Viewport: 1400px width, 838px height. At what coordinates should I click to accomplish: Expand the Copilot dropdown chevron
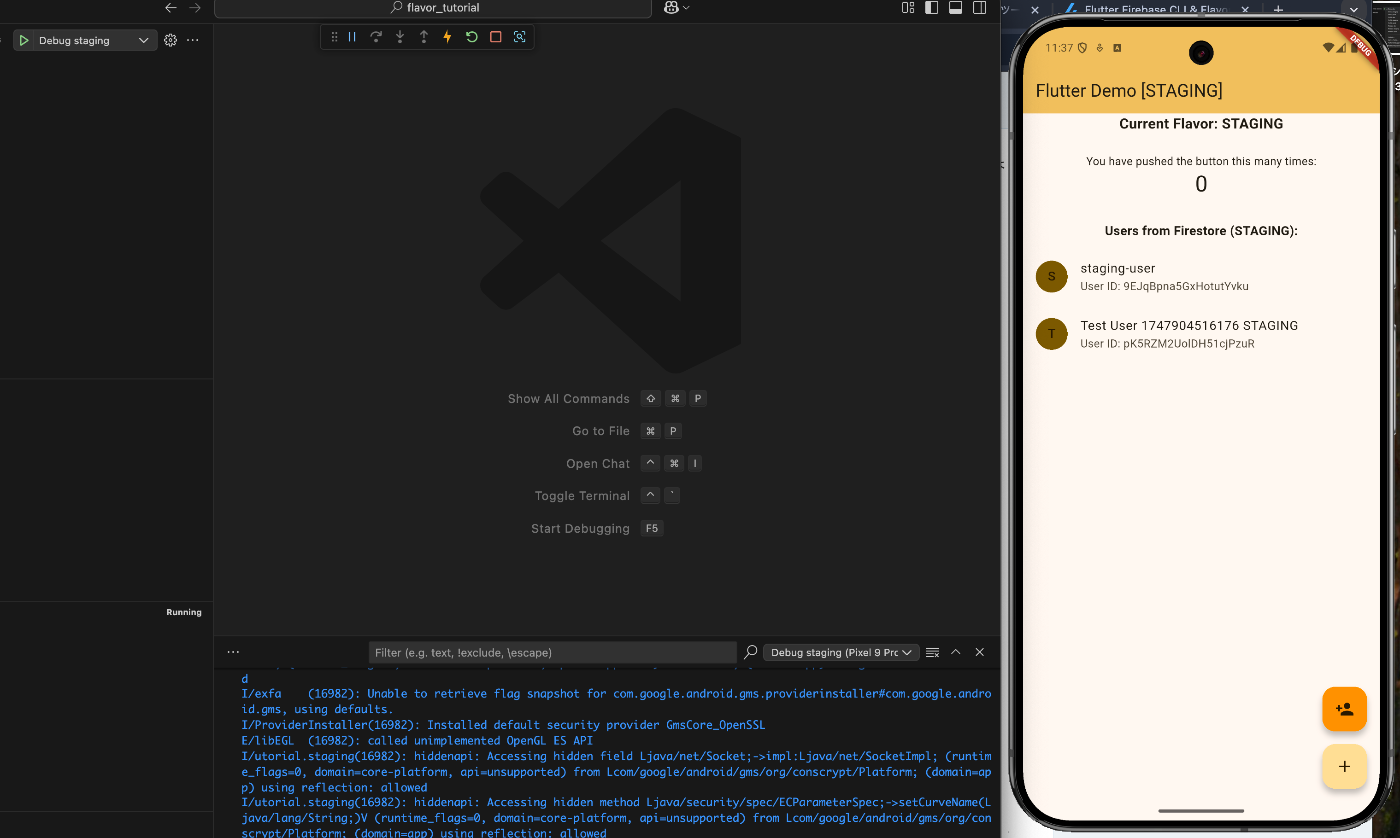tap(686, 8)
